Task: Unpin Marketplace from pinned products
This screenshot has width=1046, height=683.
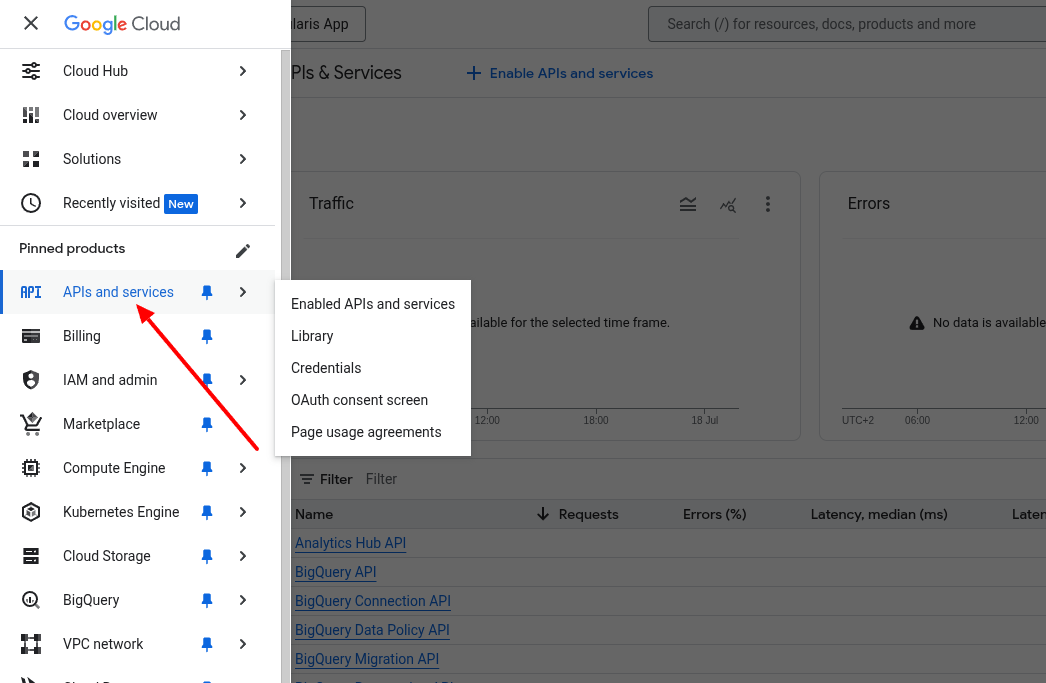Action: point(207,424)
